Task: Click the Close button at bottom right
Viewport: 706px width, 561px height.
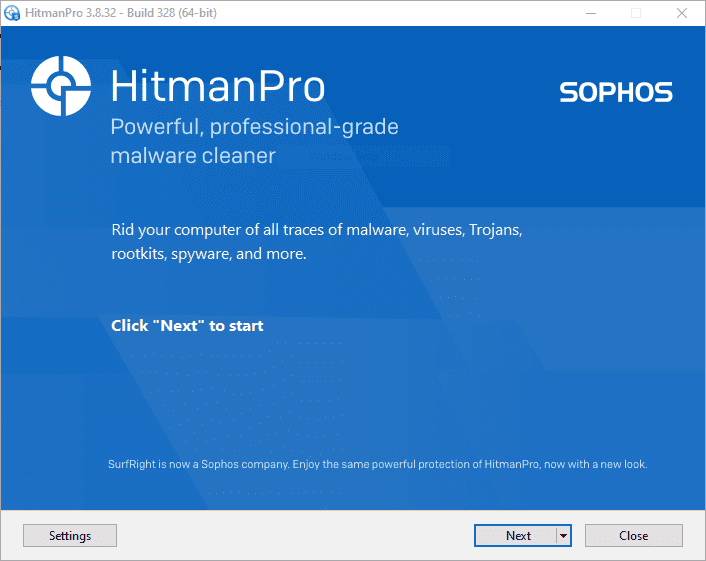Action: pyautogui.click(x=634, y=535)
